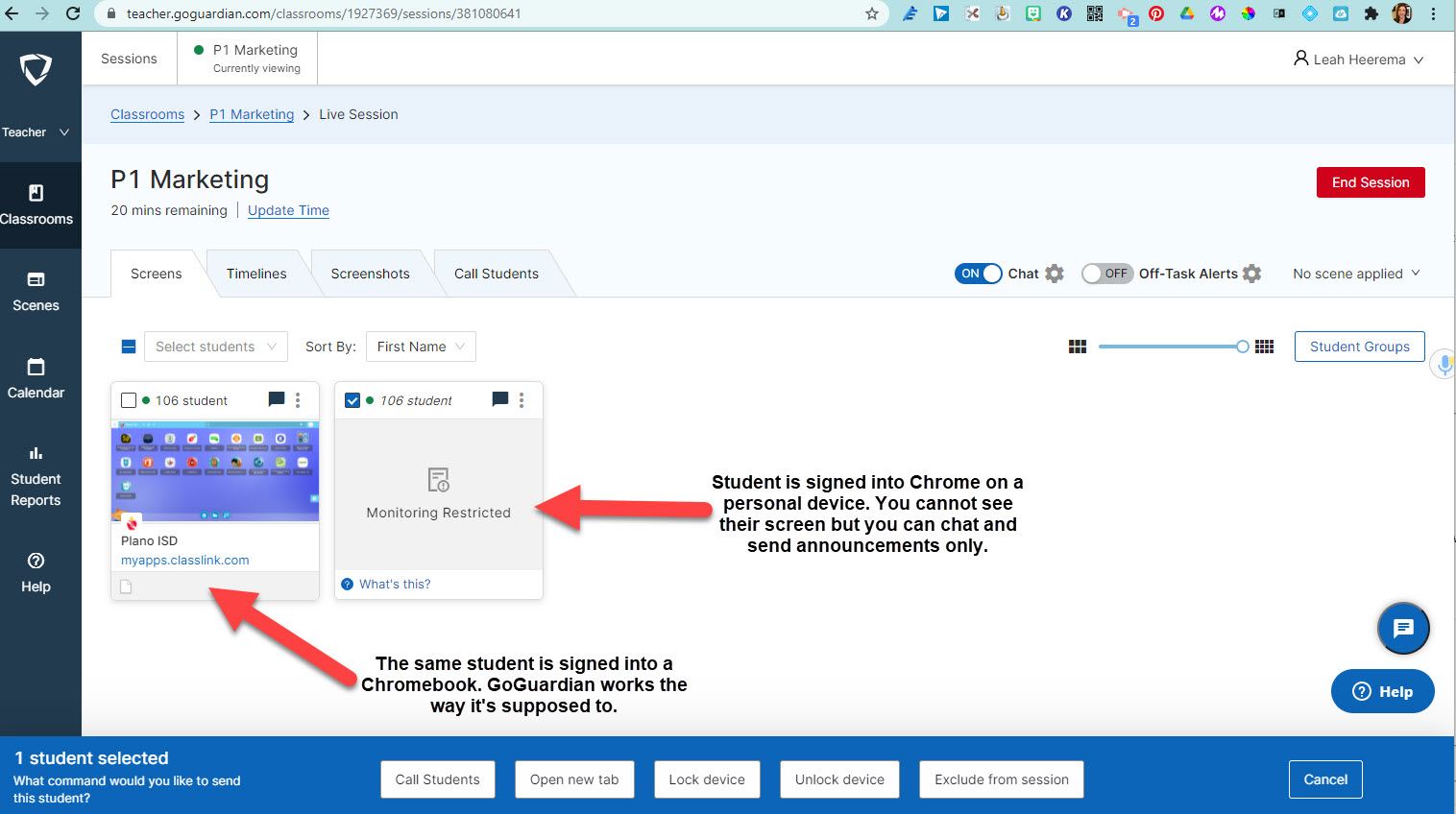Click the Monitoring Restricted card area
Viewport: 1456px width, 814px height.
point(439,494)
